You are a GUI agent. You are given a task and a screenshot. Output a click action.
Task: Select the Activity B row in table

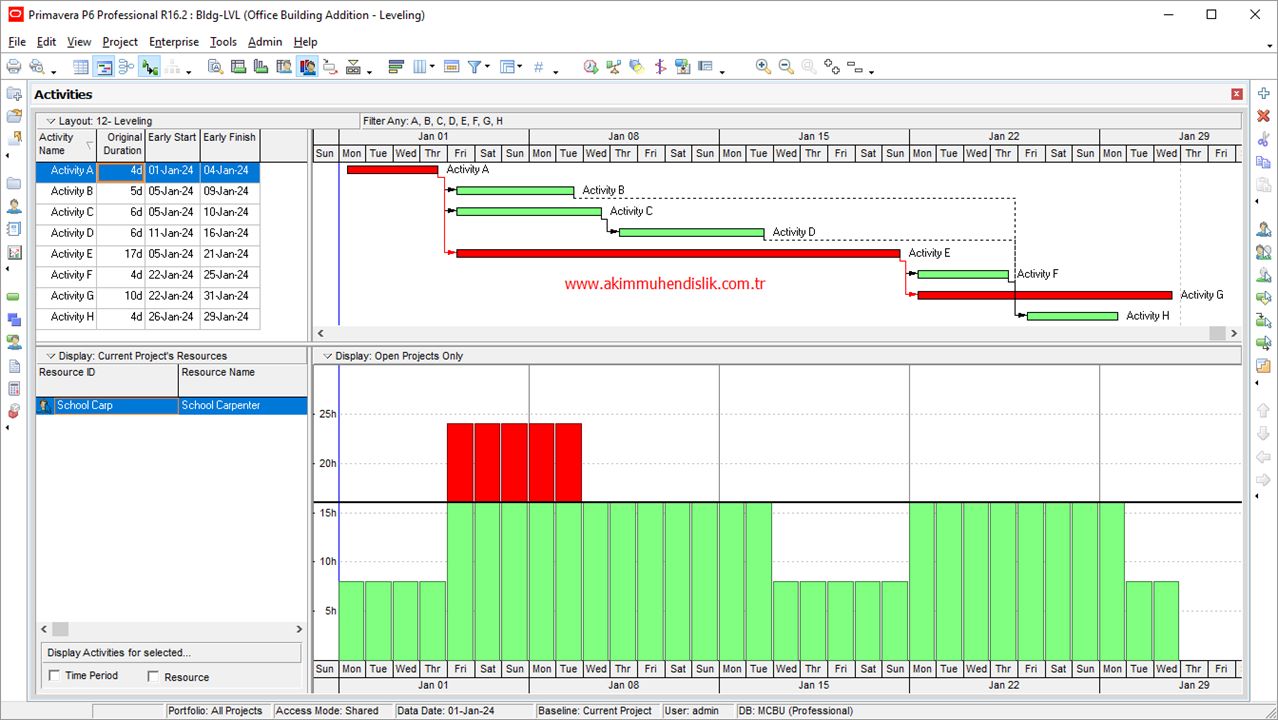coord(148,192)
